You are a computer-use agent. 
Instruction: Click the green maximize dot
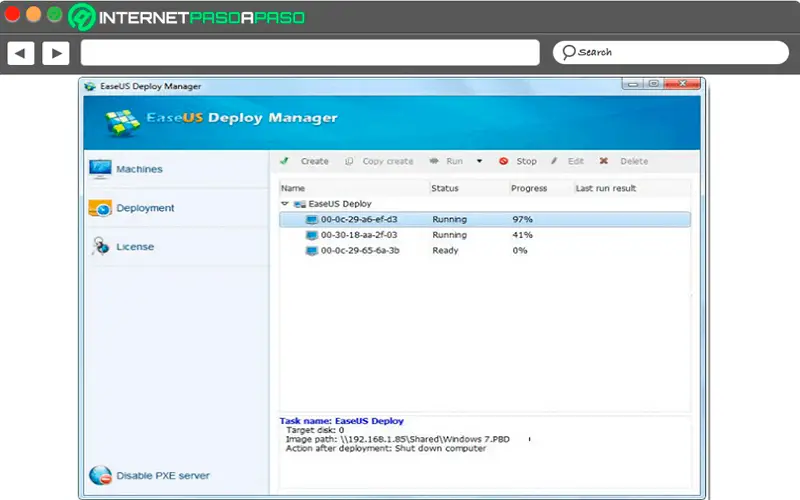(x=55, y=14)
